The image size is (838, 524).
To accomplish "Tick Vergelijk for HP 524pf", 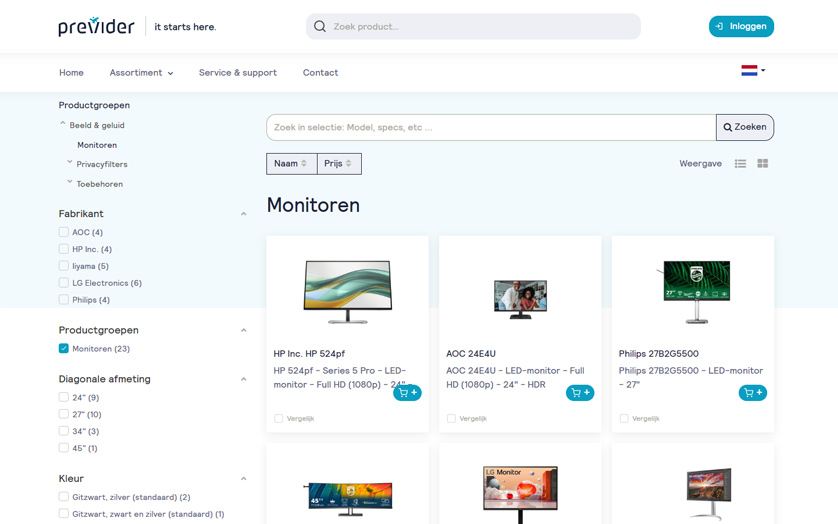I will point(279,418).
